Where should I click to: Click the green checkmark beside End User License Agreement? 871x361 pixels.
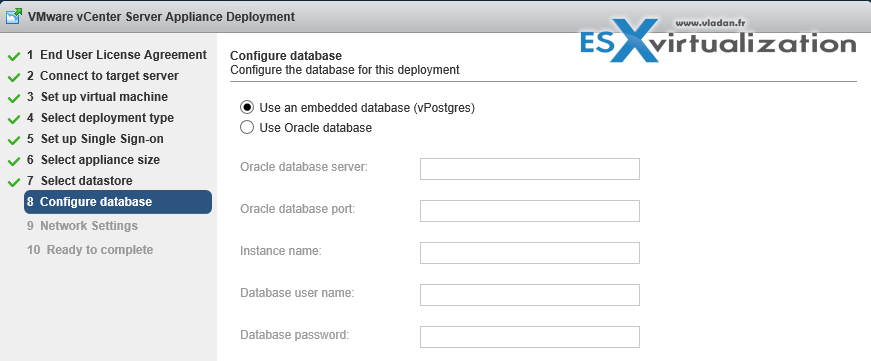14,56
